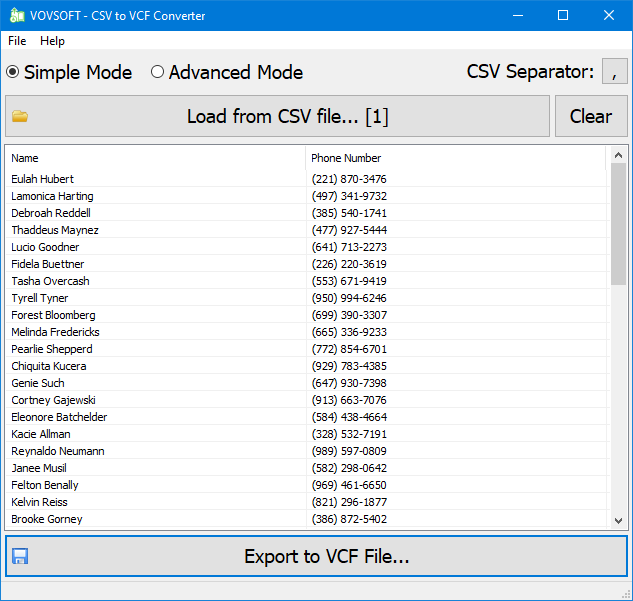Click the Export to VCF File button label
The height and width of the screenshot is (601, 633).
click(326, 556)
